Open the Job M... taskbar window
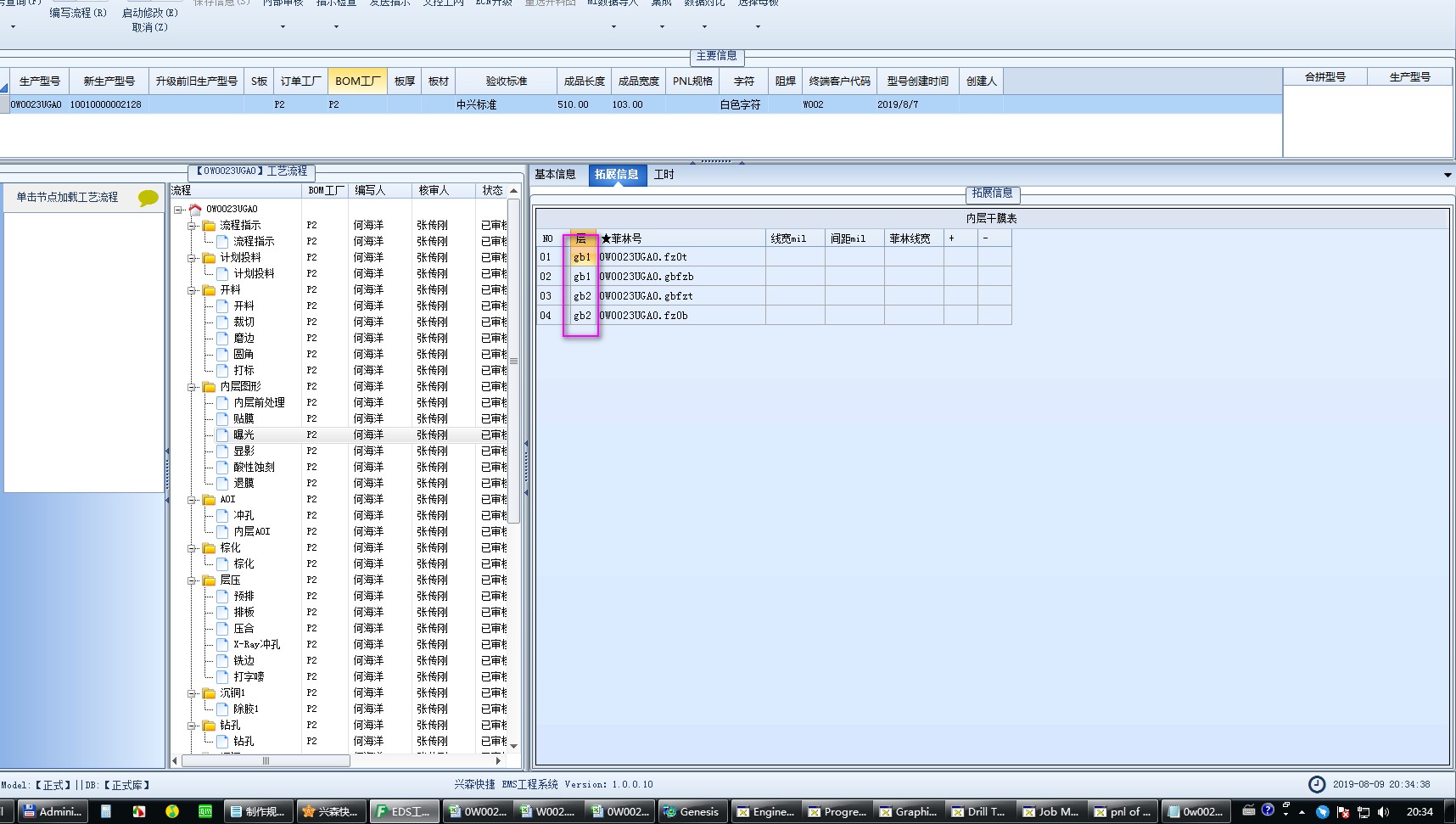The width and height of the screenshot is (1456, 824). coord(1050,812)
